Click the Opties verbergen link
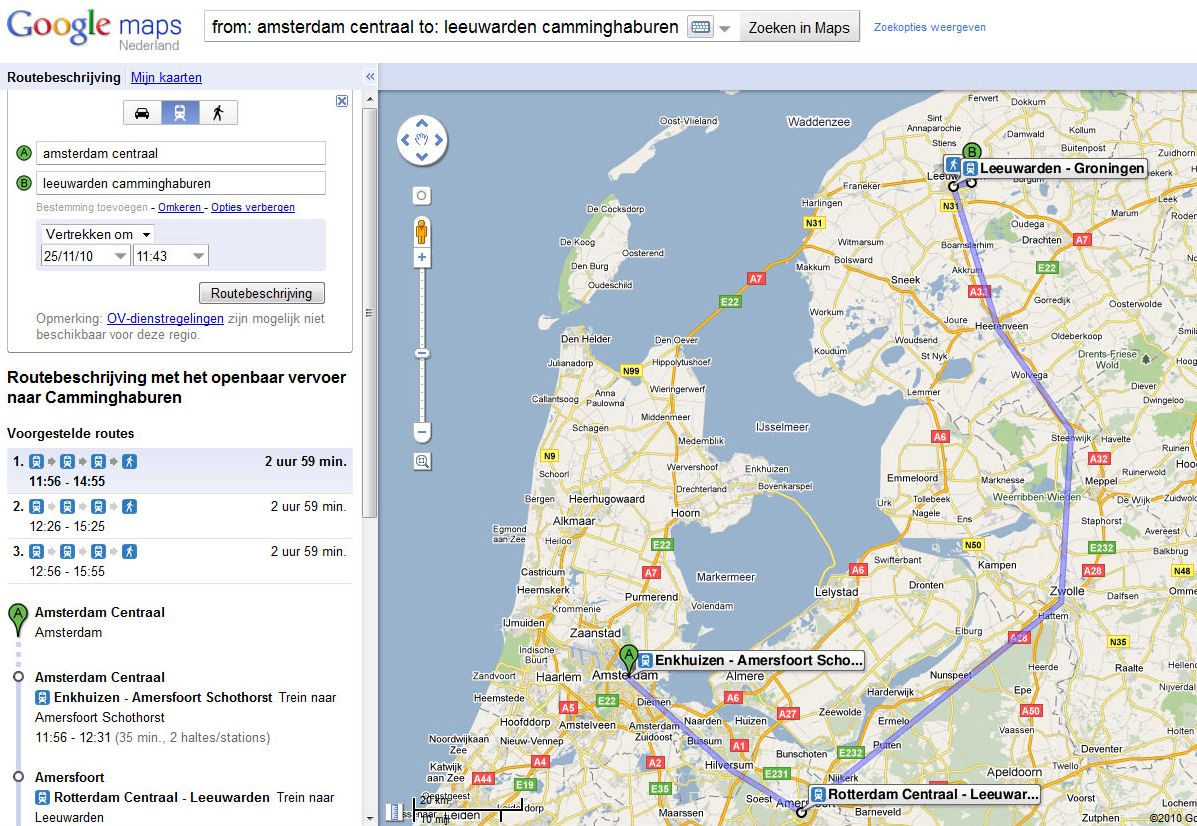The height and width of the screenshot is (826, 1197). click(253, 207)
